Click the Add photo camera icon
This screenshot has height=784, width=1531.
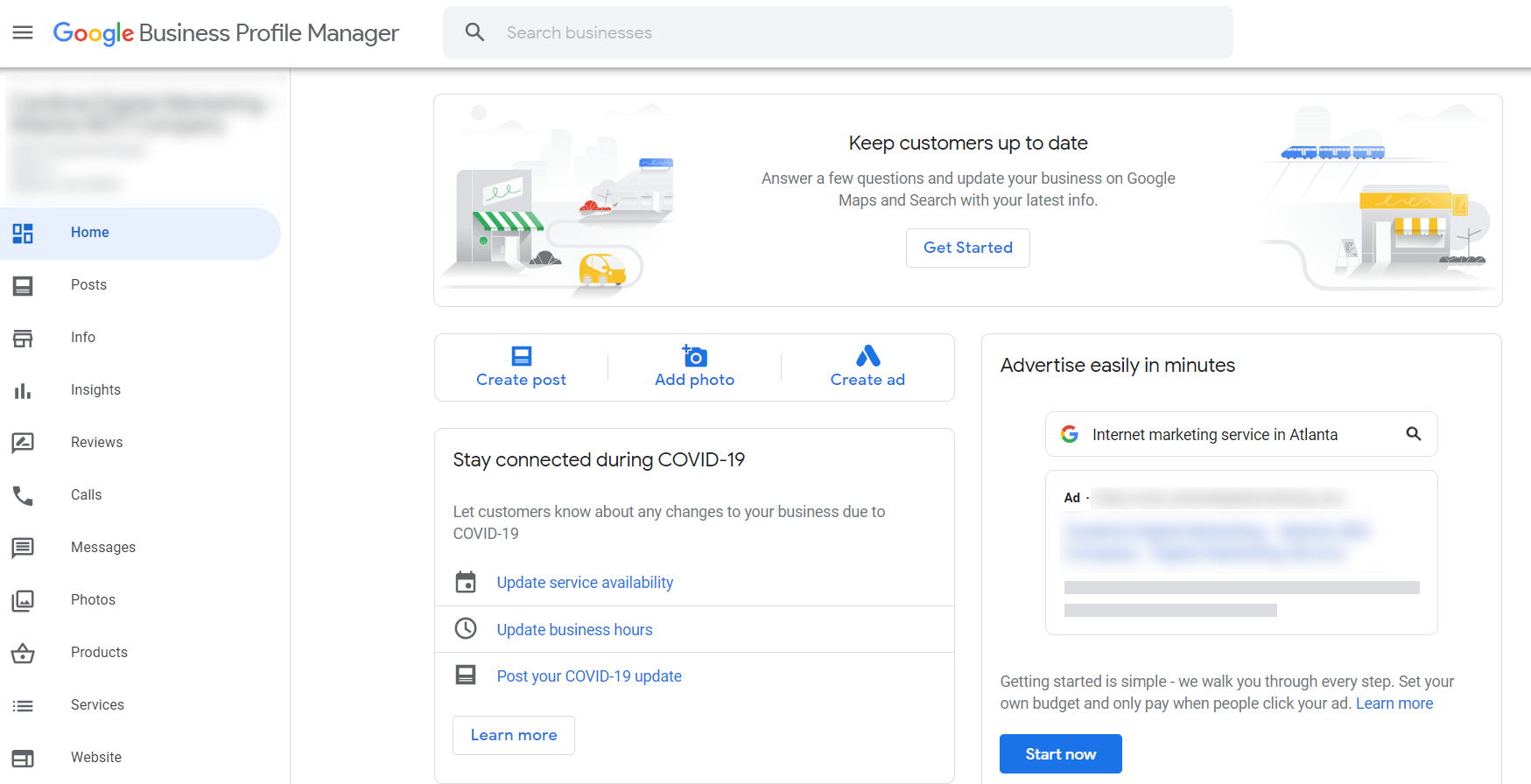point(695,355)
